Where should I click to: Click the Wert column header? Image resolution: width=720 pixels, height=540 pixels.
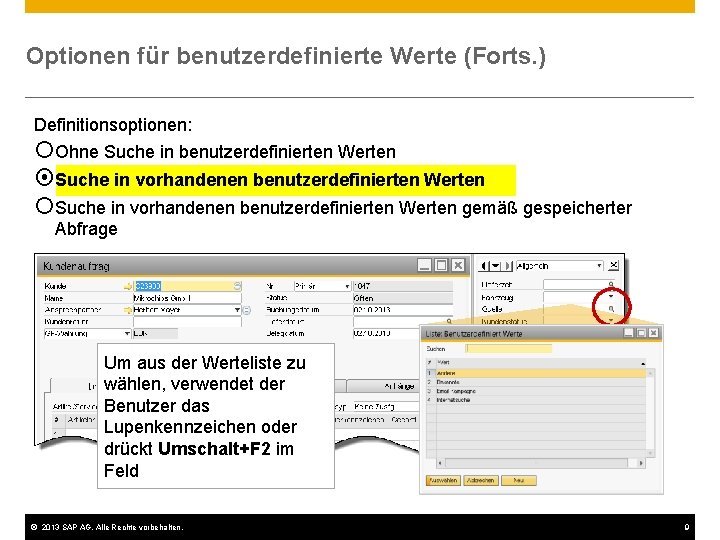[x=541, y=363]
